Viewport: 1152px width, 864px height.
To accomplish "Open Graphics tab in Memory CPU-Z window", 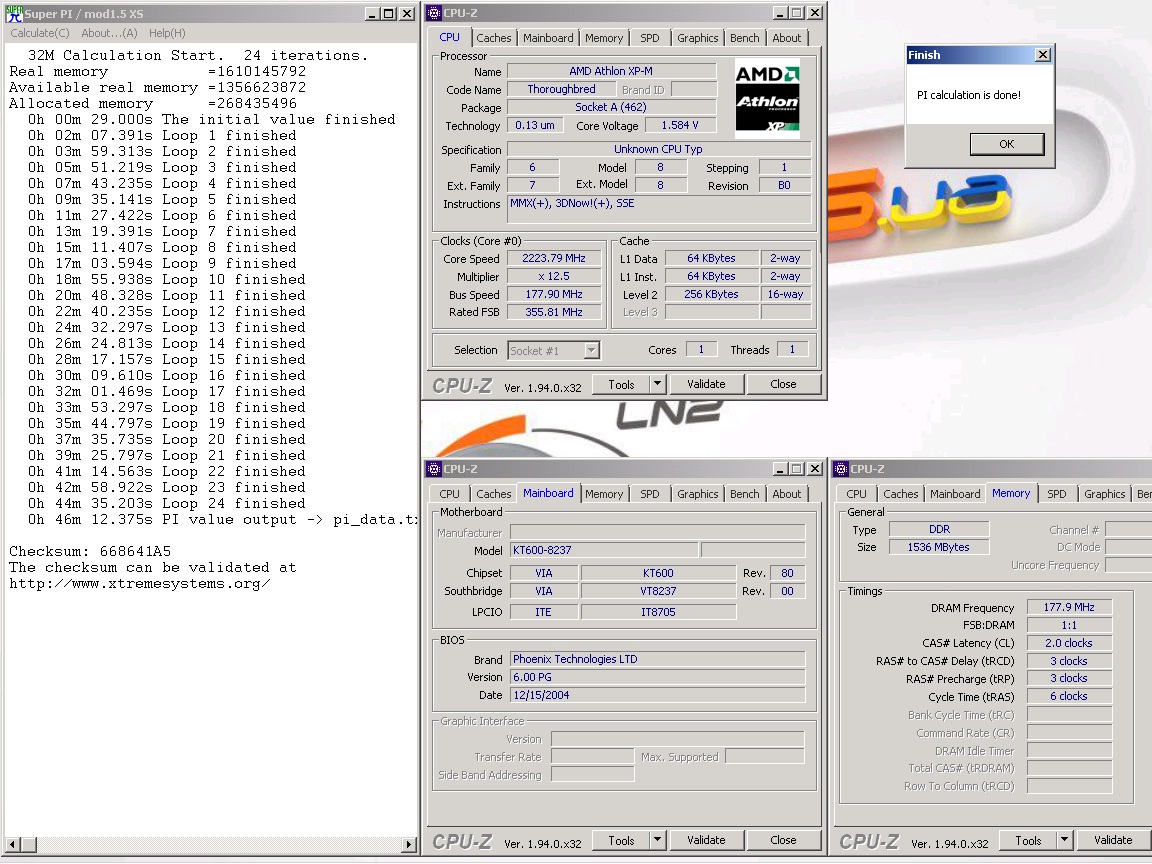I will 1104,494.
